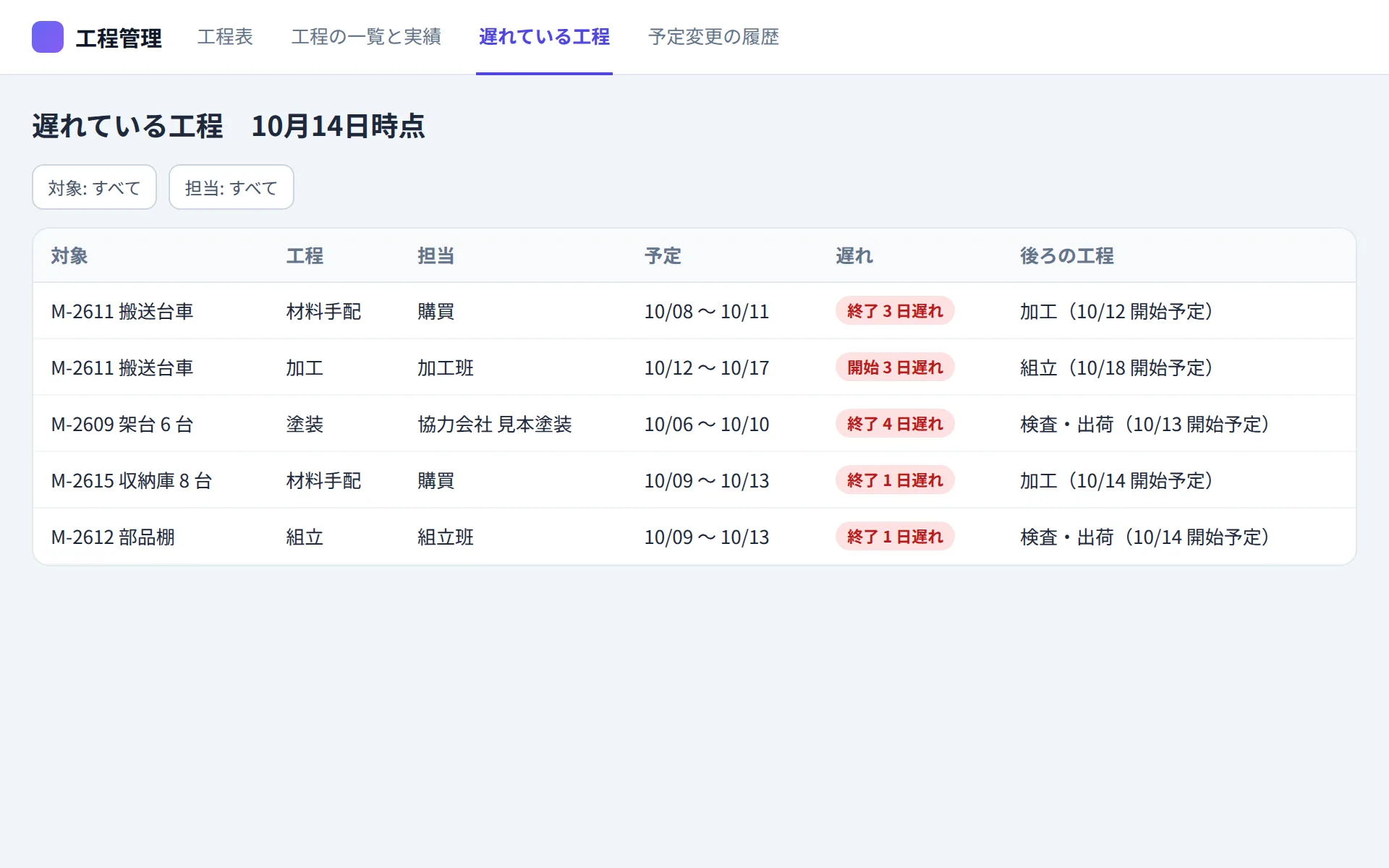Click the 組立班 assignee cell
The height and width of the screenshot is (868, 1389).
pos(446,537)
